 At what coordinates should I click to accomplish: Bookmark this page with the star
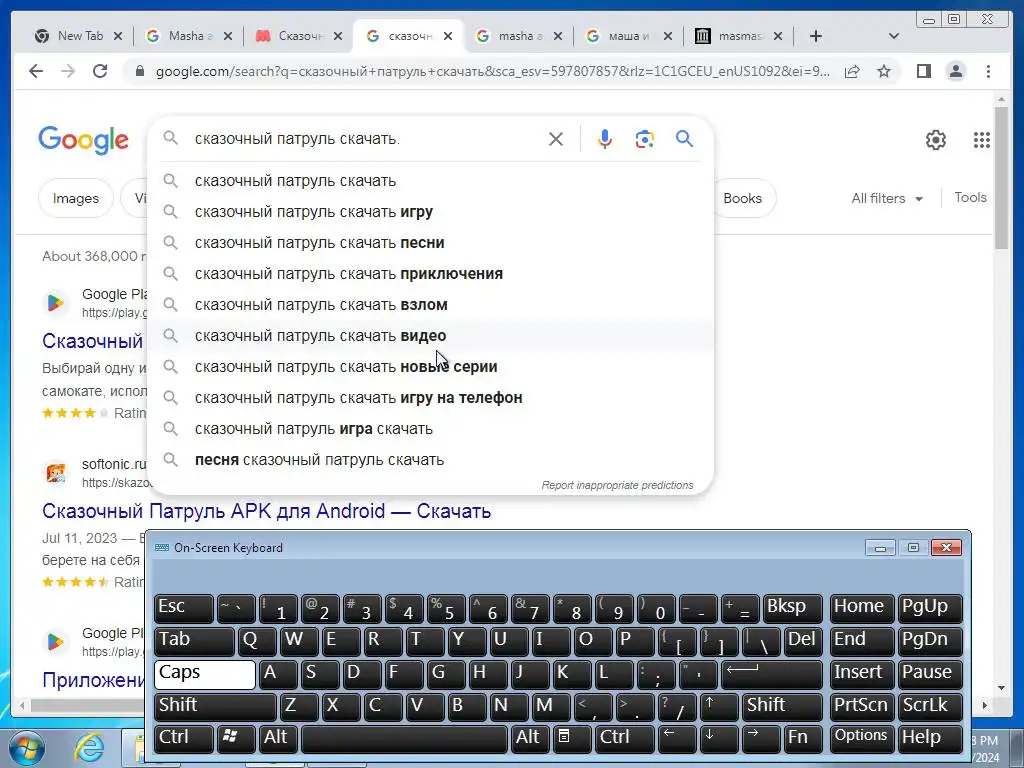click(884, 71)
